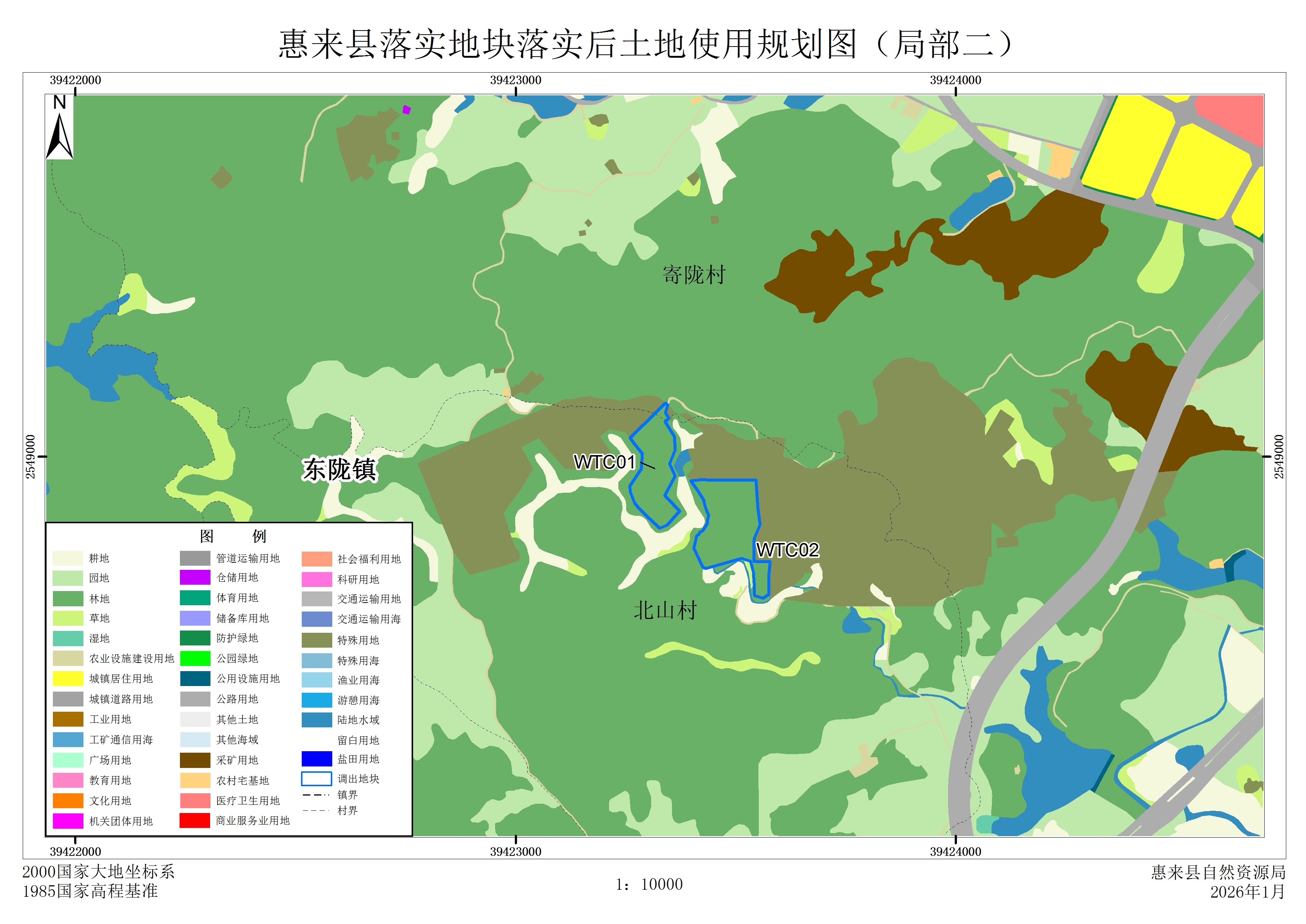Click the 特殊用地 olive legend swatch

316,640
